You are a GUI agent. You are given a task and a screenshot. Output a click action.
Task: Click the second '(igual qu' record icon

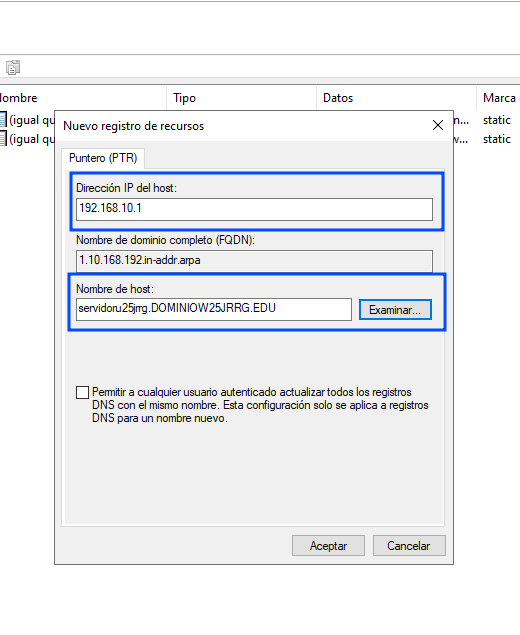point(3,139)
